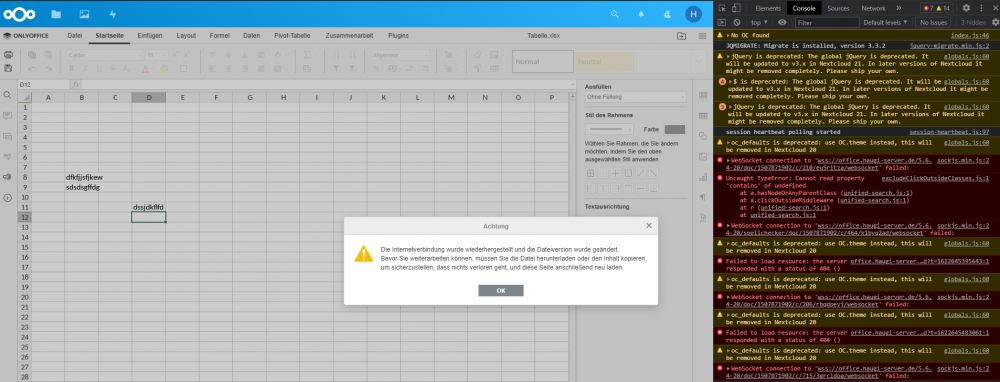Click DevTools live expression eye icon
The image size is (1000, 382).
click(782, 22)
